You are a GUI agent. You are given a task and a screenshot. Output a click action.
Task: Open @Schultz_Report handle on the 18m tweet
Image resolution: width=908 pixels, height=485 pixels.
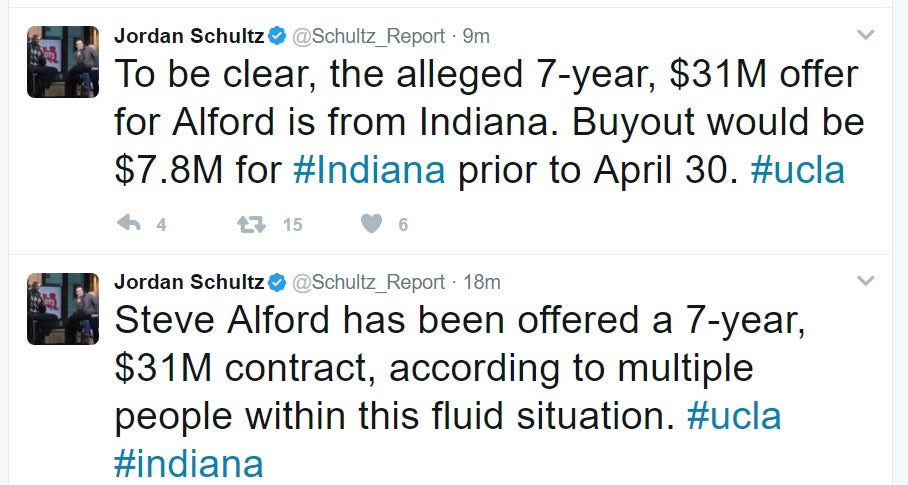click(x=367, y=283)
